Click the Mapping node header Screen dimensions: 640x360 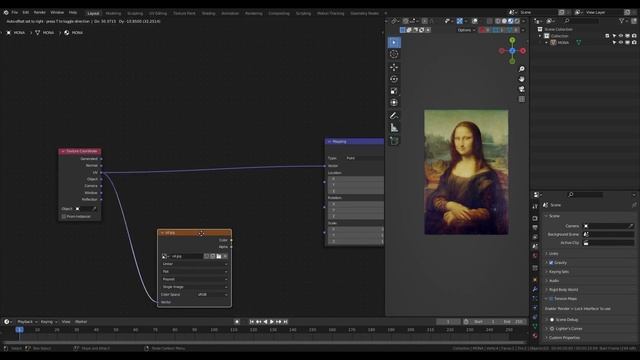coord(354,142)
